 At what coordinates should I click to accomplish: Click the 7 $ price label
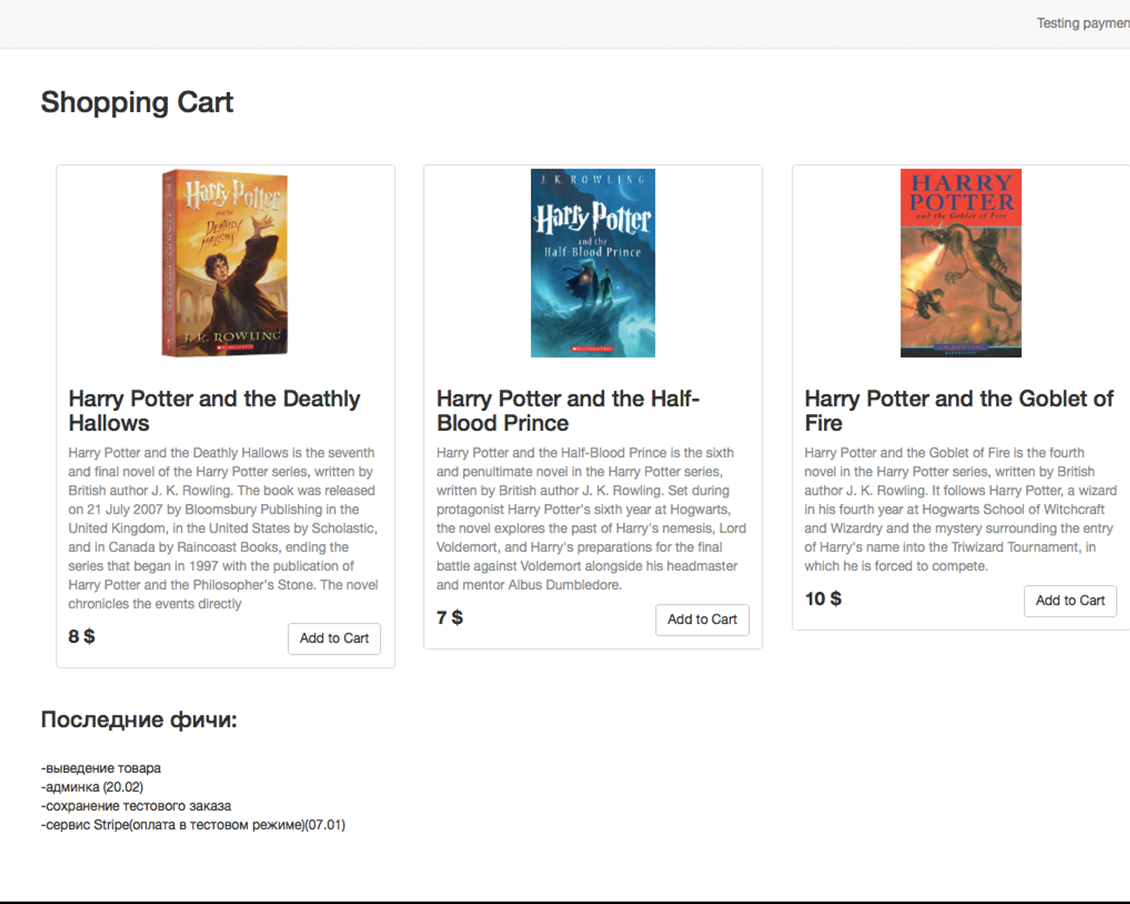(x=450, y=617)
